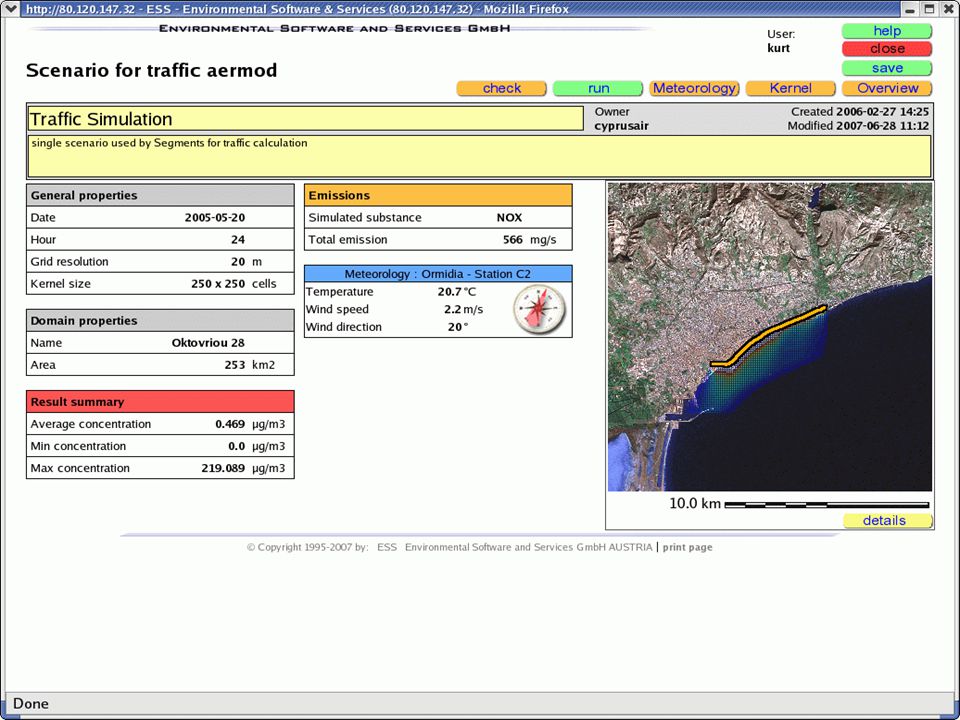The image size is (960, 720).
Task: Open the window menu icon in title bar
Action: 11,9
